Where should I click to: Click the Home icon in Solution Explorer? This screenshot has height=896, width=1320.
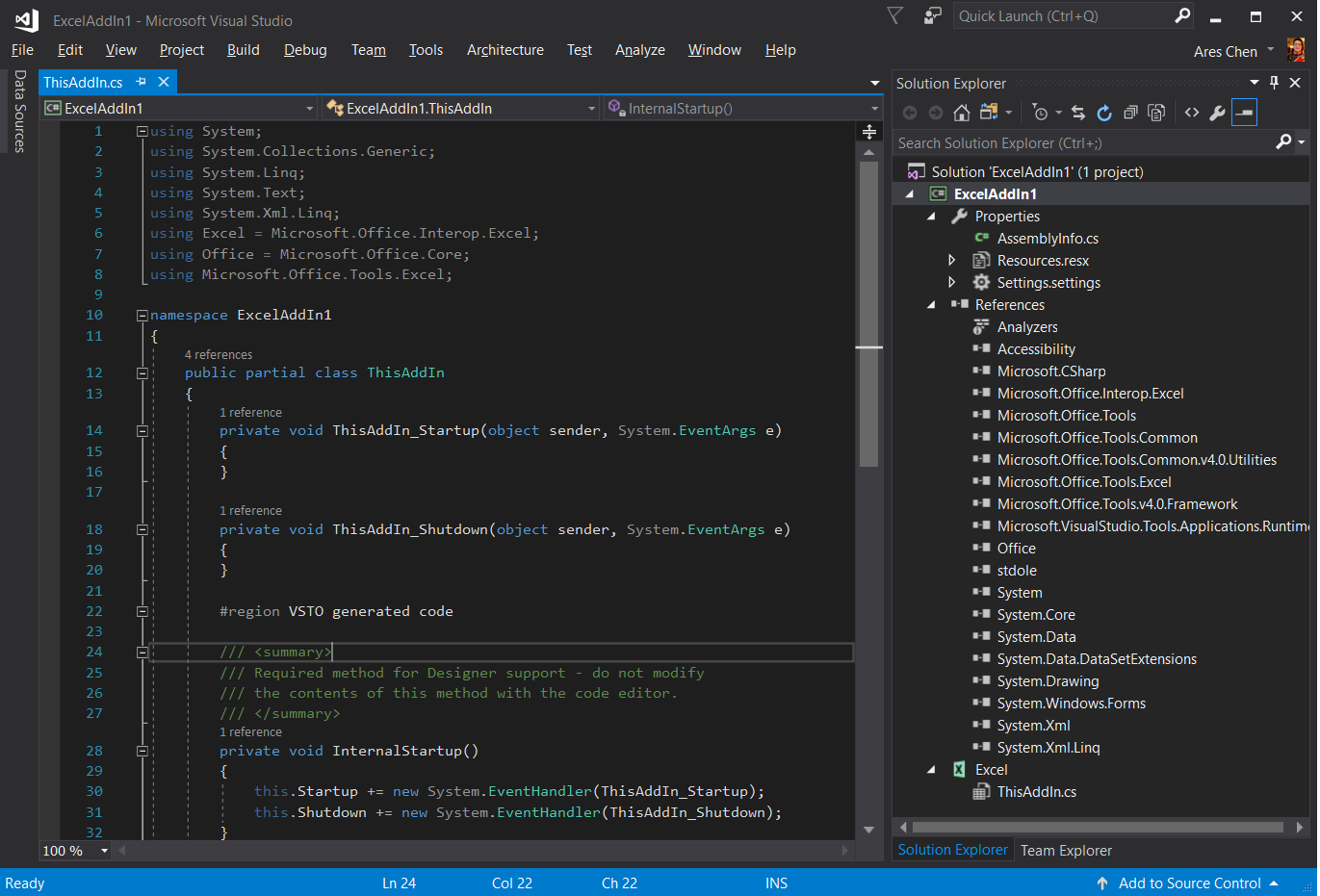tap(961, 113)
